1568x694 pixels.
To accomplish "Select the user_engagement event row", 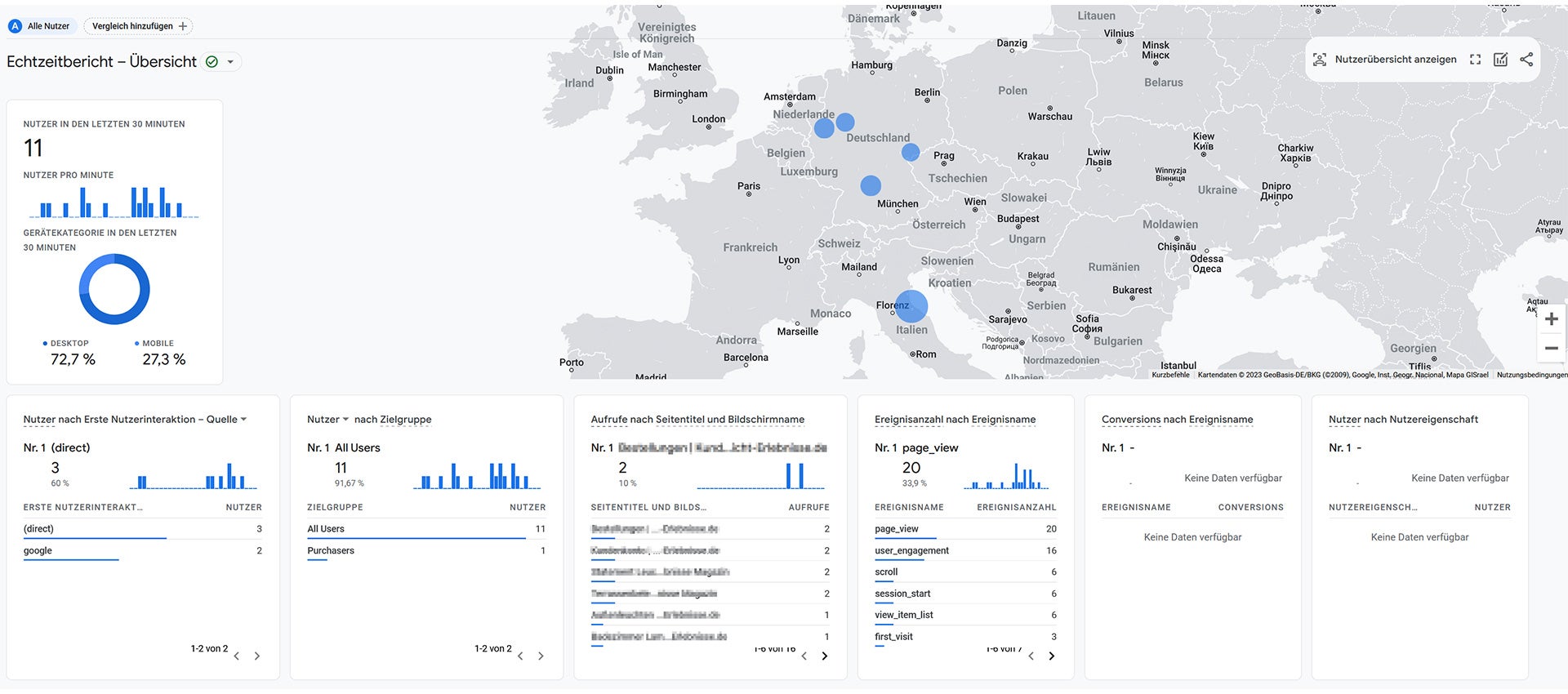I will [x=965, y=551].
